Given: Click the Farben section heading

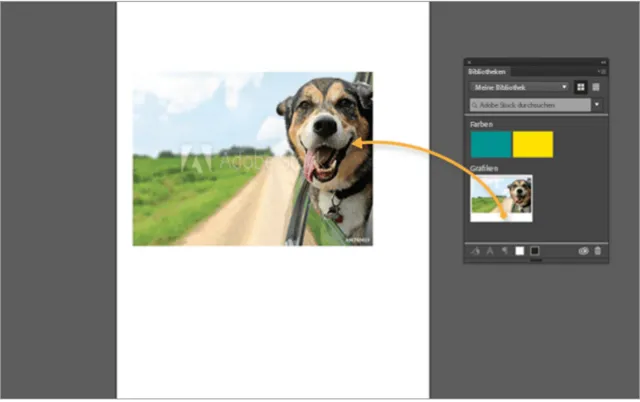Looking at the screenshot, I should pyautogui.click(x=481, y=124).
